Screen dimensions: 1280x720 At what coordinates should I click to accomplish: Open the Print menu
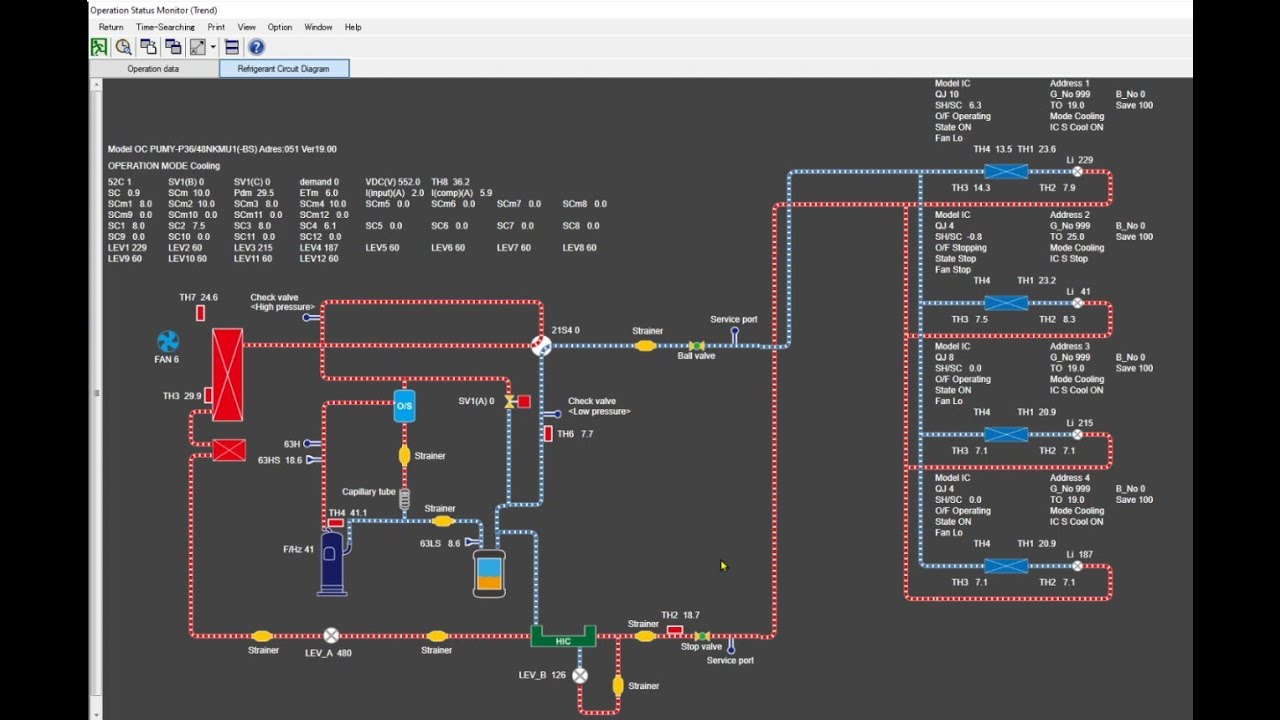[x=216, y=27]
